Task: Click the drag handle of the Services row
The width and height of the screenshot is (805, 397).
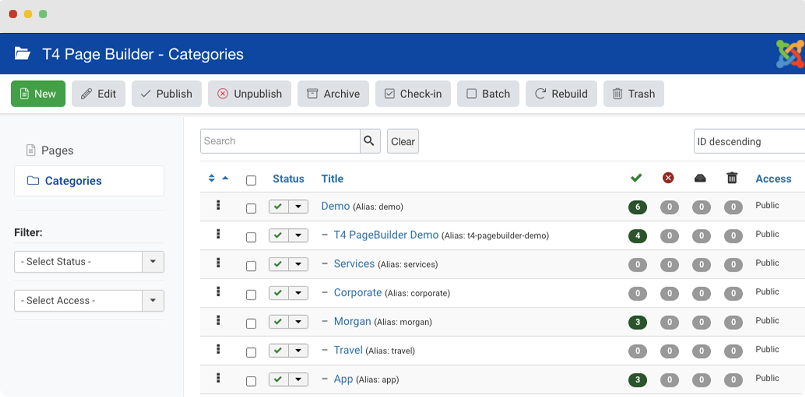Action: pyautogui.click(x=218, y=262)
